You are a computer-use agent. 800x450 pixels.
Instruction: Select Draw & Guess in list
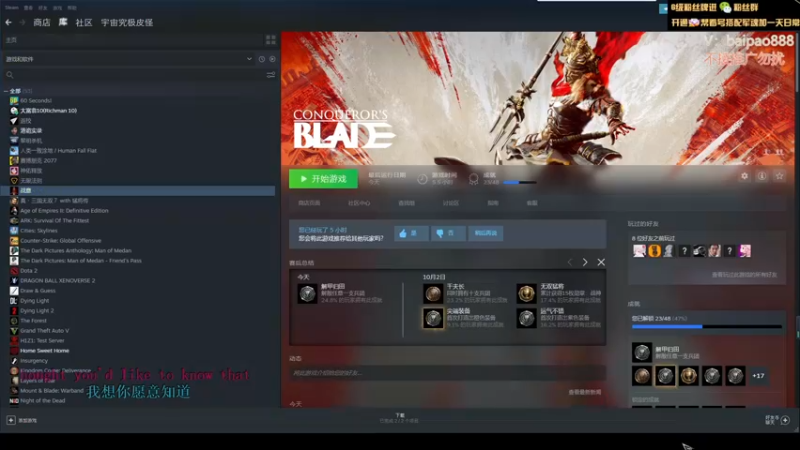coord(38,291)
